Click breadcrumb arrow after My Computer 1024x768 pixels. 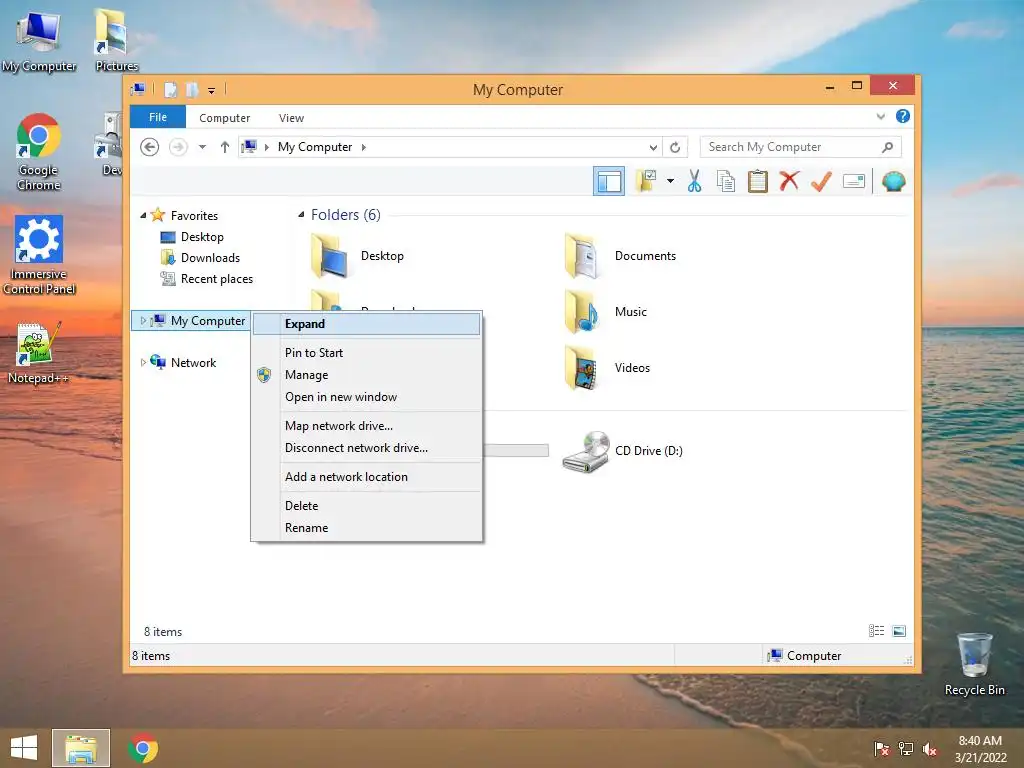(364, 148)
